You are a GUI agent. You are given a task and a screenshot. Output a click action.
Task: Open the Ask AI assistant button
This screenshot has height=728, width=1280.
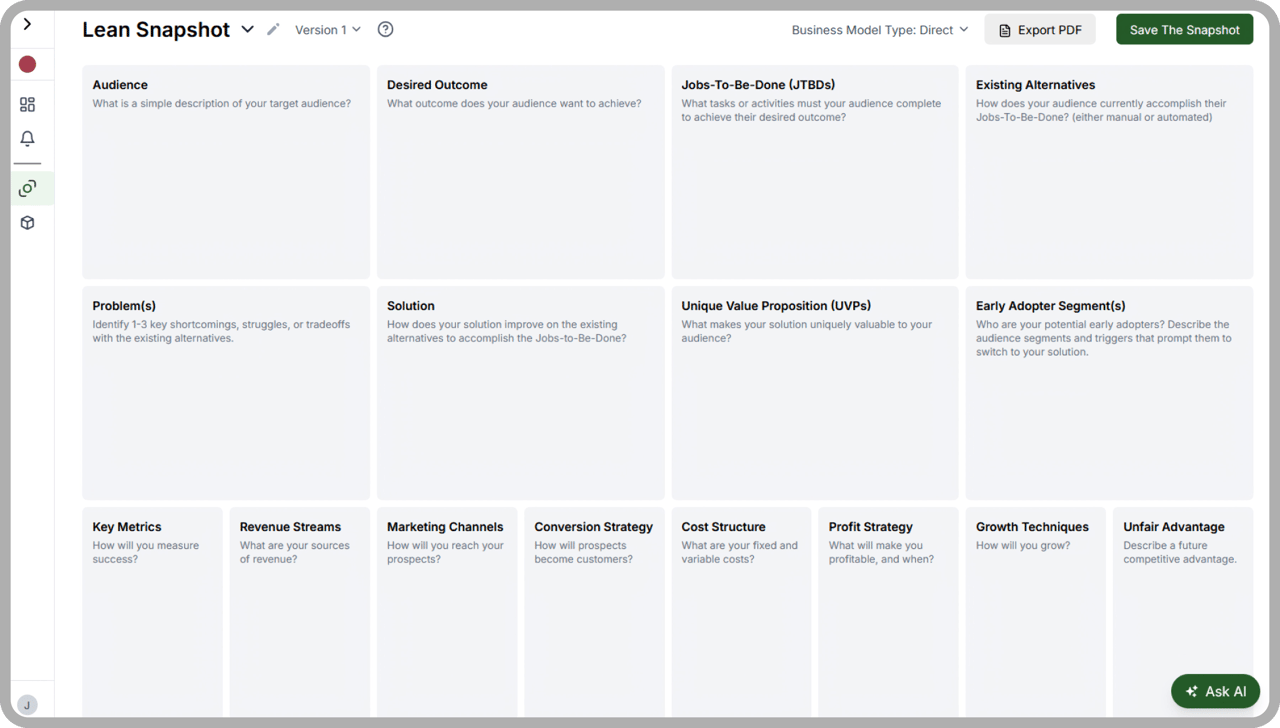[1215, 691]
